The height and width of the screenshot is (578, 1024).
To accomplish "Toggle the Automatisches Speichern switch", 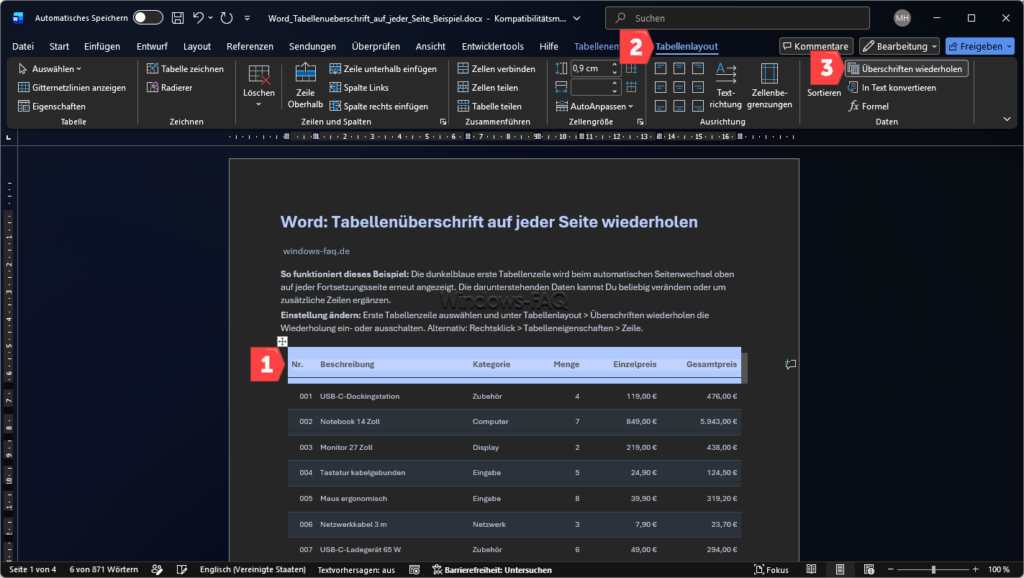I will point(148,18).
